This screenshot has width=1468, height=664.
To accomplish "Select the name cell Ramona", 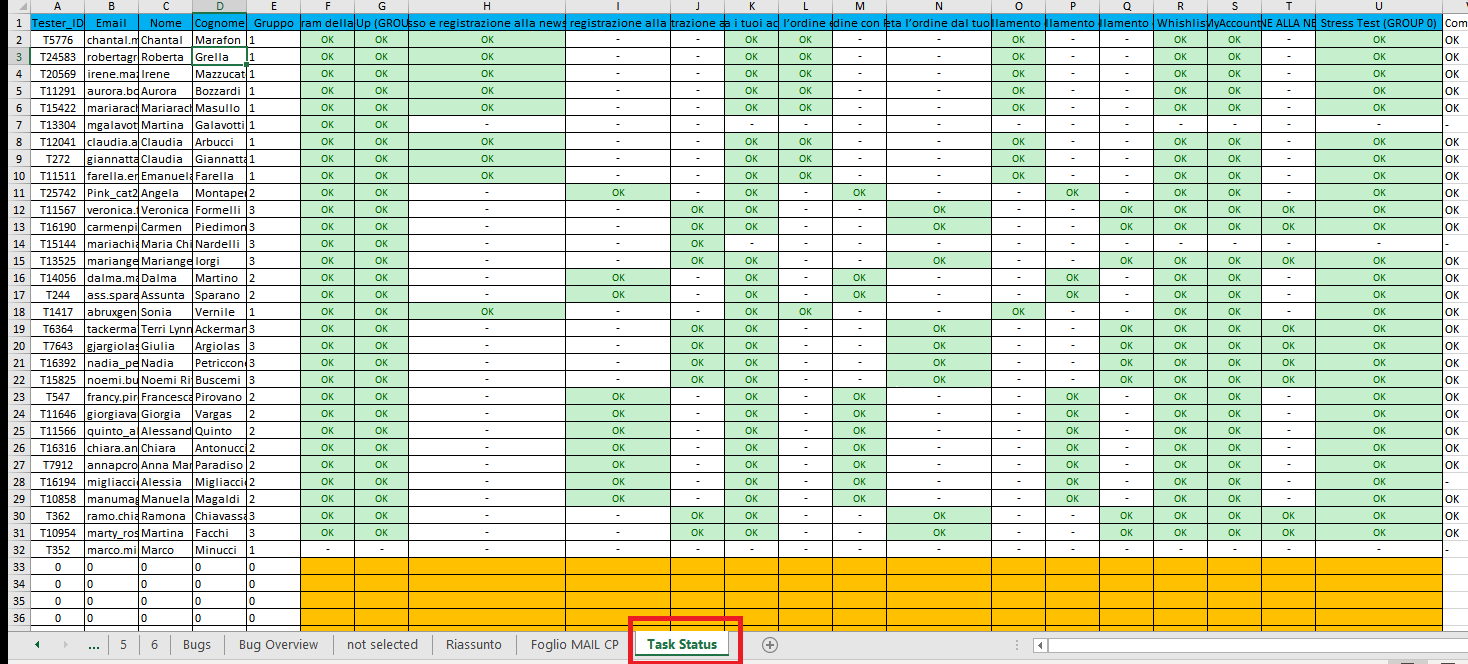I will click(x=165, y=515).
